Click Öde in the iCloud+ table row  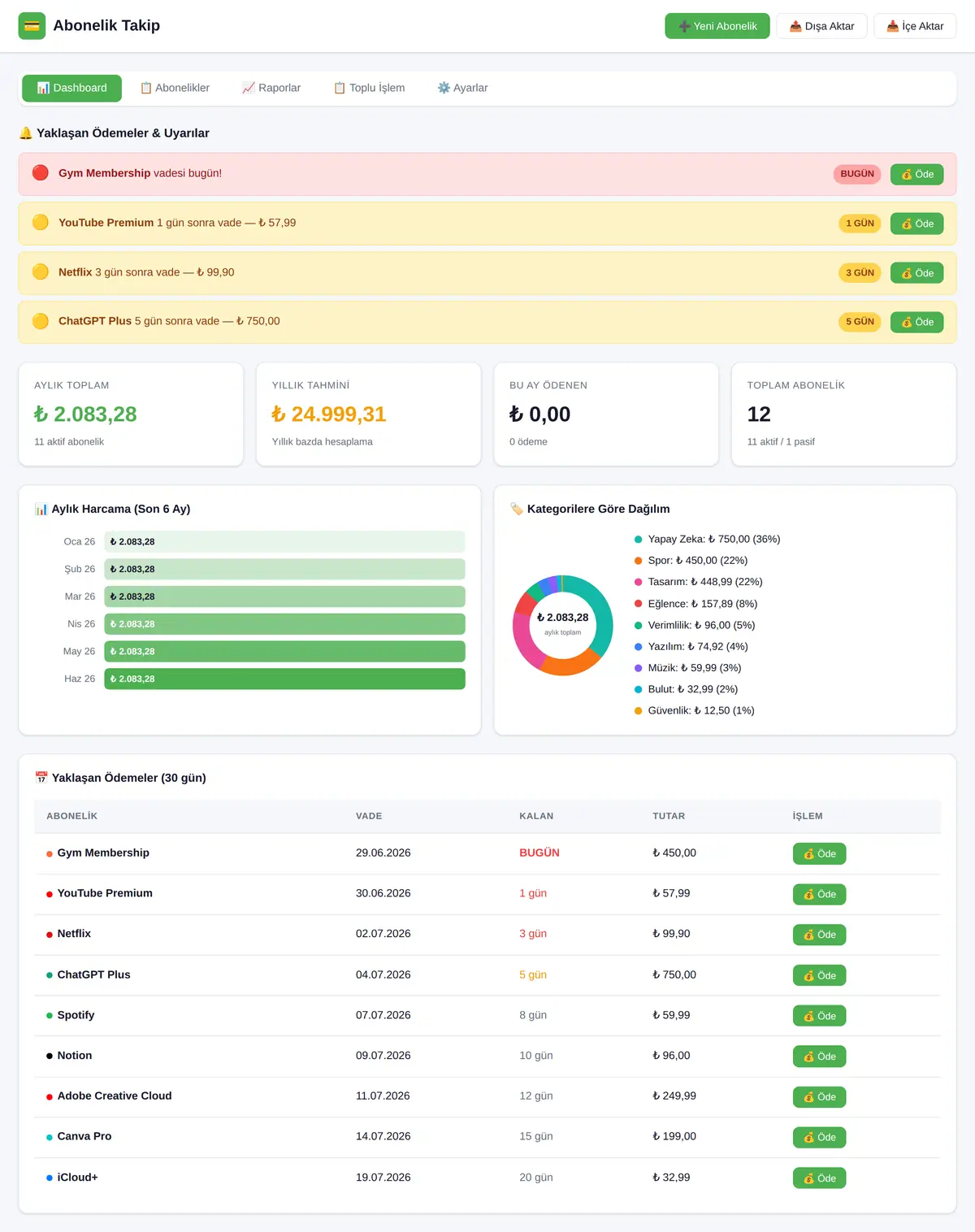click(x=819, y=1178)
